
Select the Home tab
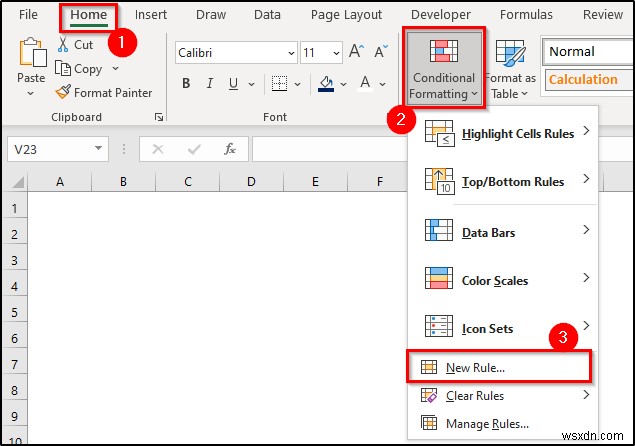[x=89, y=15]
